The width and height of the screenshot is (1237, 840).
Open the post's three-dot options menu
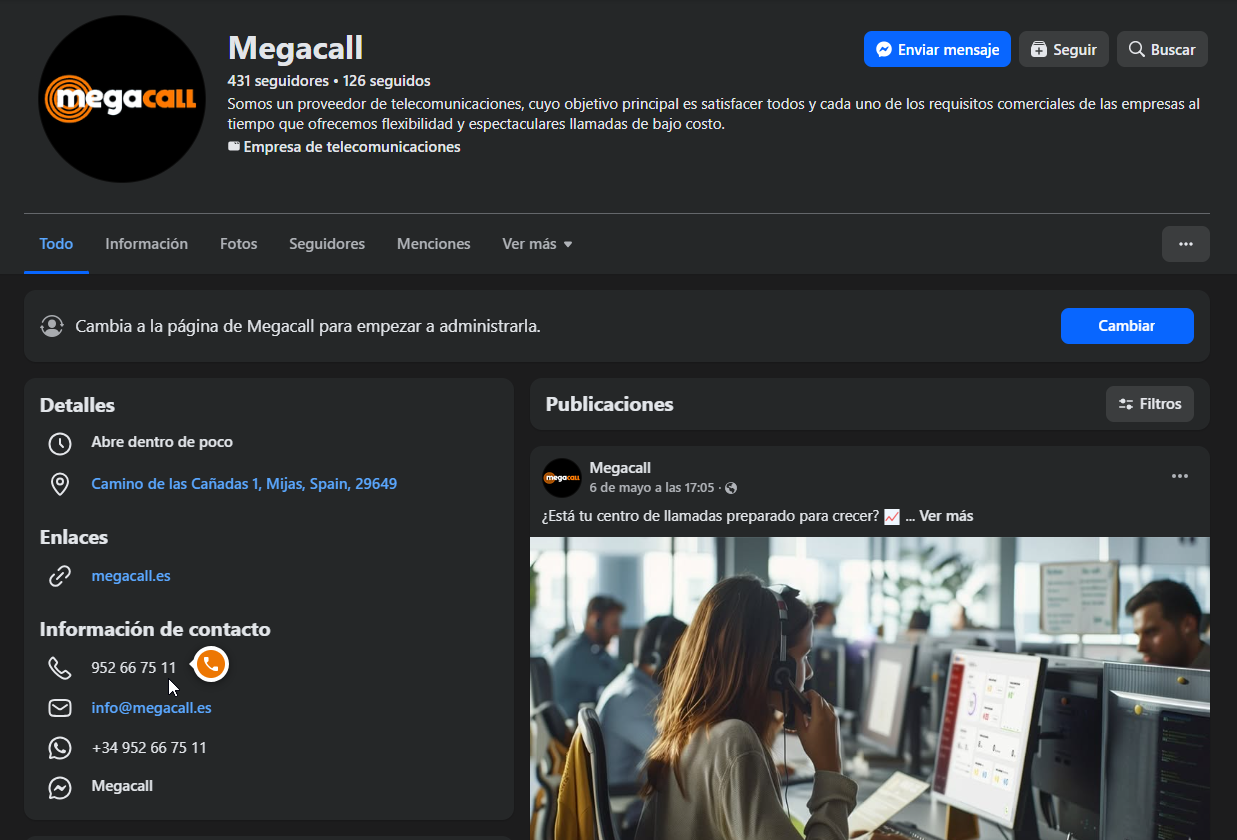[x=1180, y=476]
